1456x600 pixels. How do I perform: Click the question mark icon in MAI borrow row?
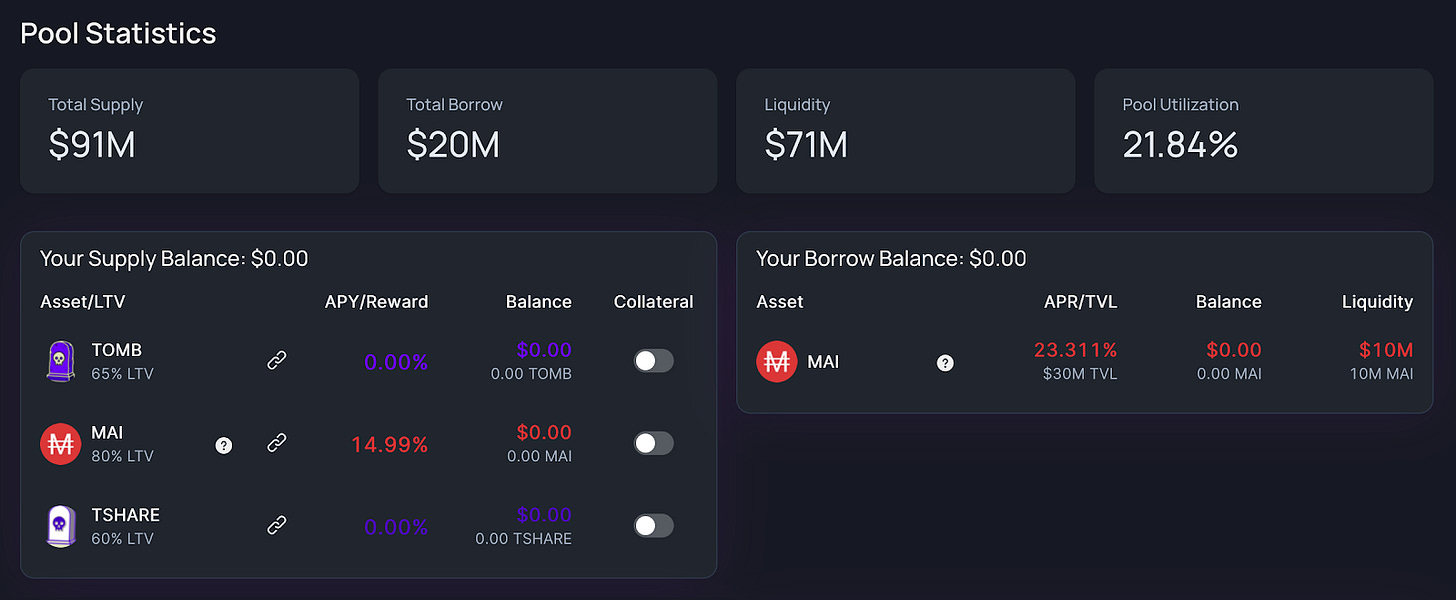[945, 363]
